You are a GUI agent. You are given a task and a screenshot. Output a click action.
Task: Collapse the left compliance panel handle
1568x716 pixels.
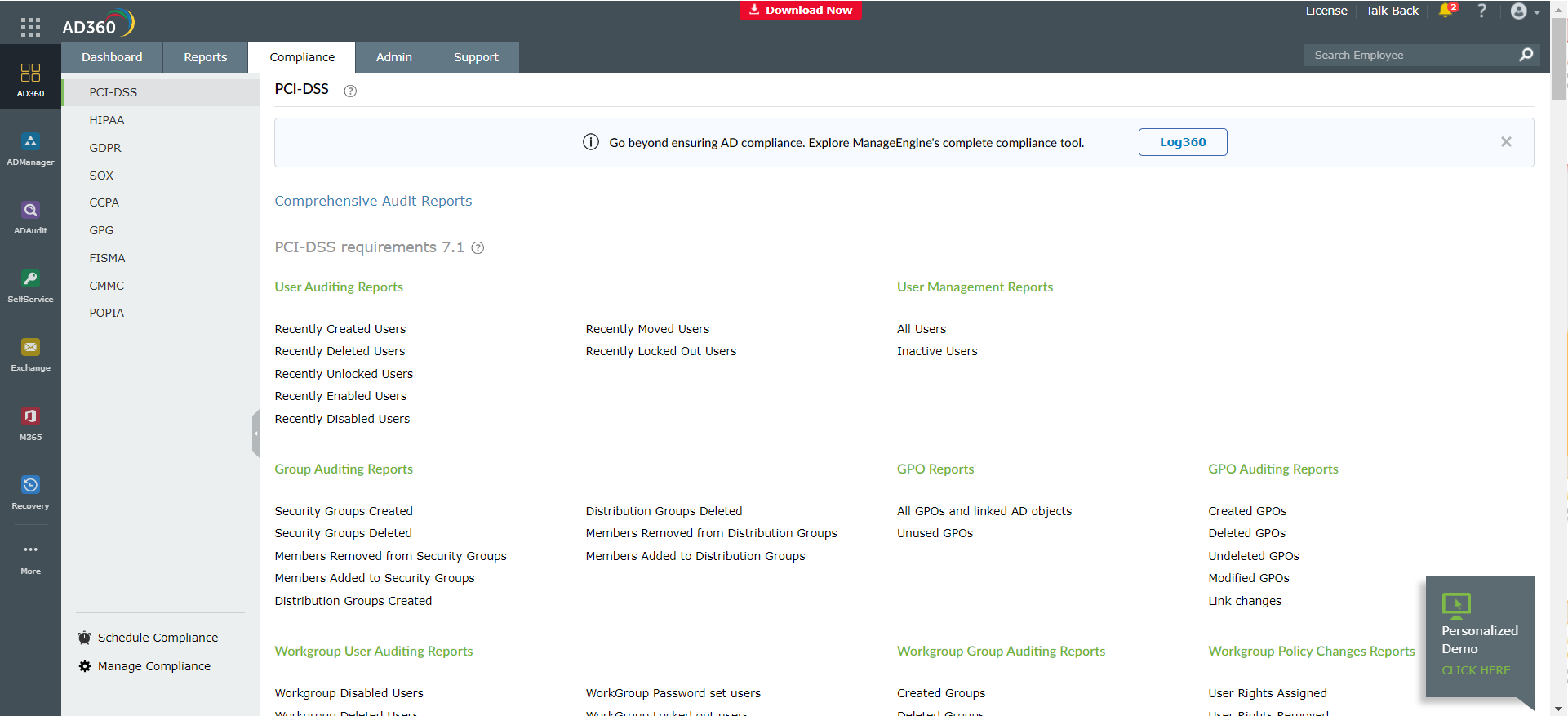tap(255, 433)
